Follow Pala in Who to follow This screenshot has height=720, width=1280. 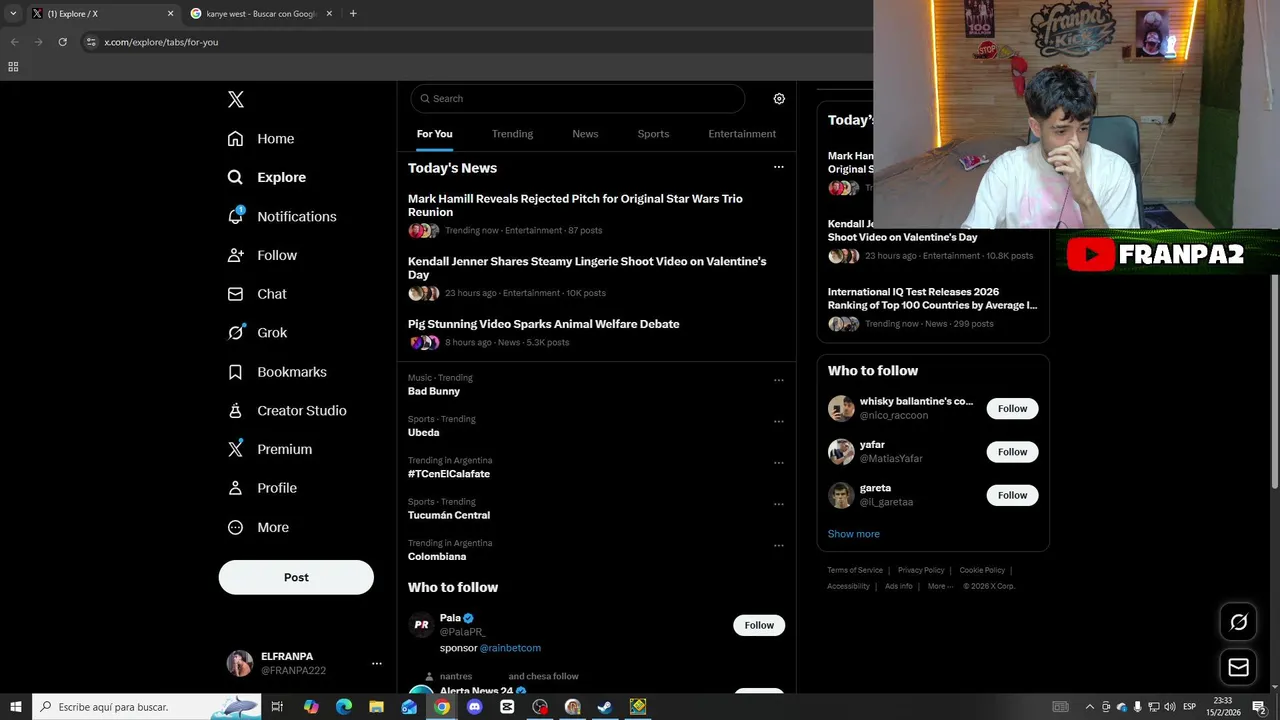point(759,625)
